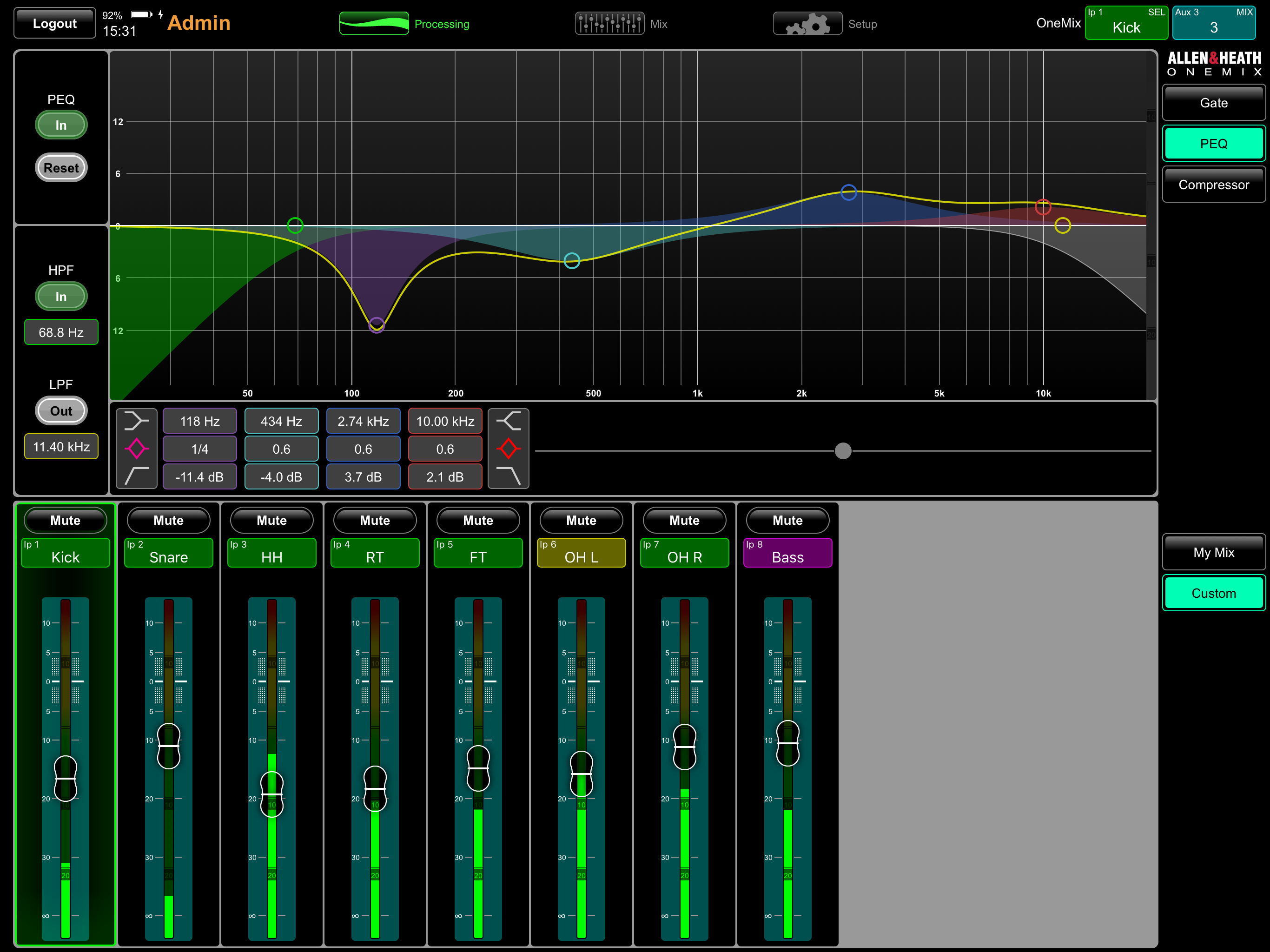Select high-band low-pass shape icon

pyautogui.click(x=508, y=476)
